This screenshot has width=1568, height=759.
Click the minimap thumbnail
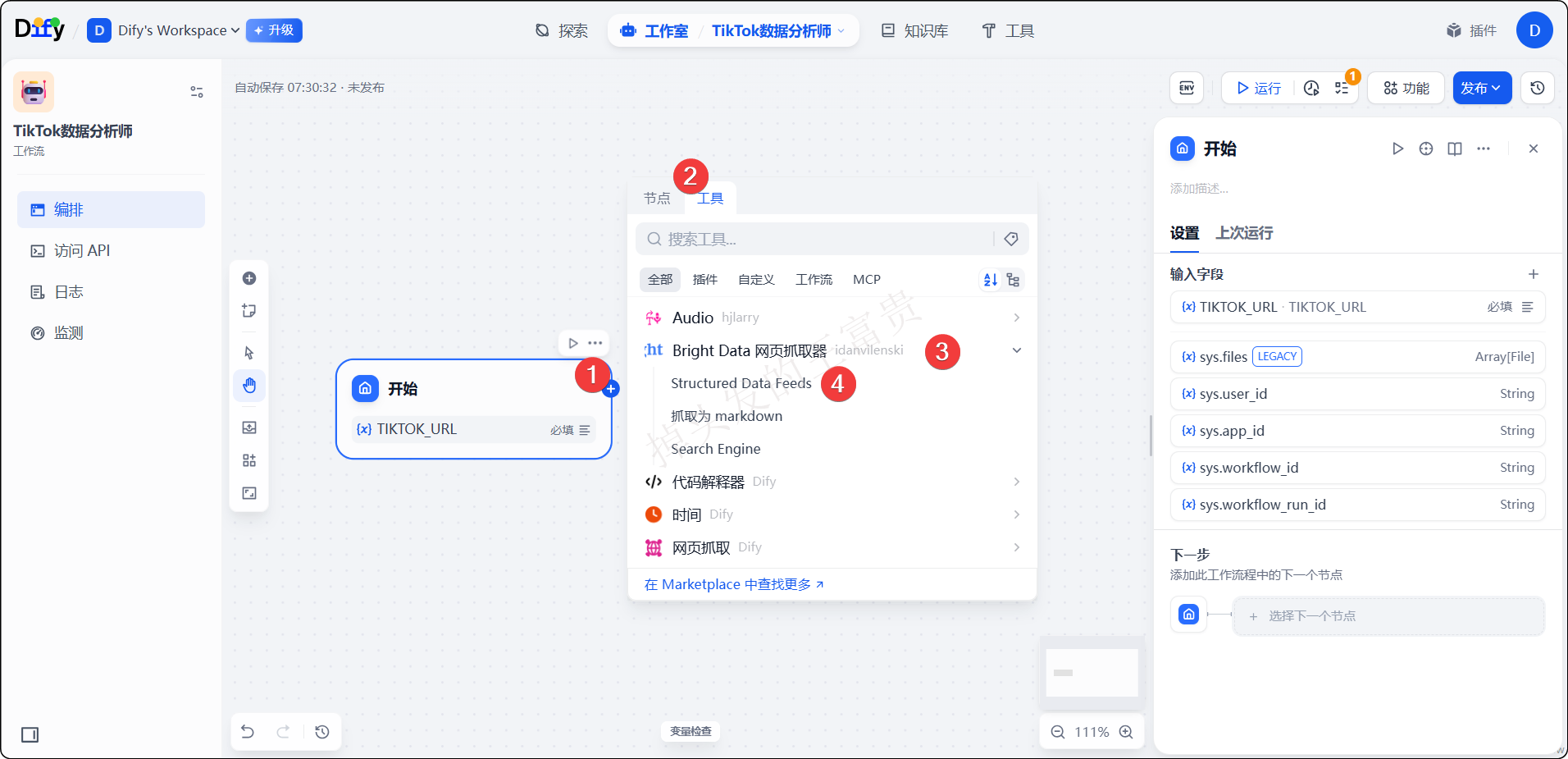pyautogui.click(x=1092, y=673)
